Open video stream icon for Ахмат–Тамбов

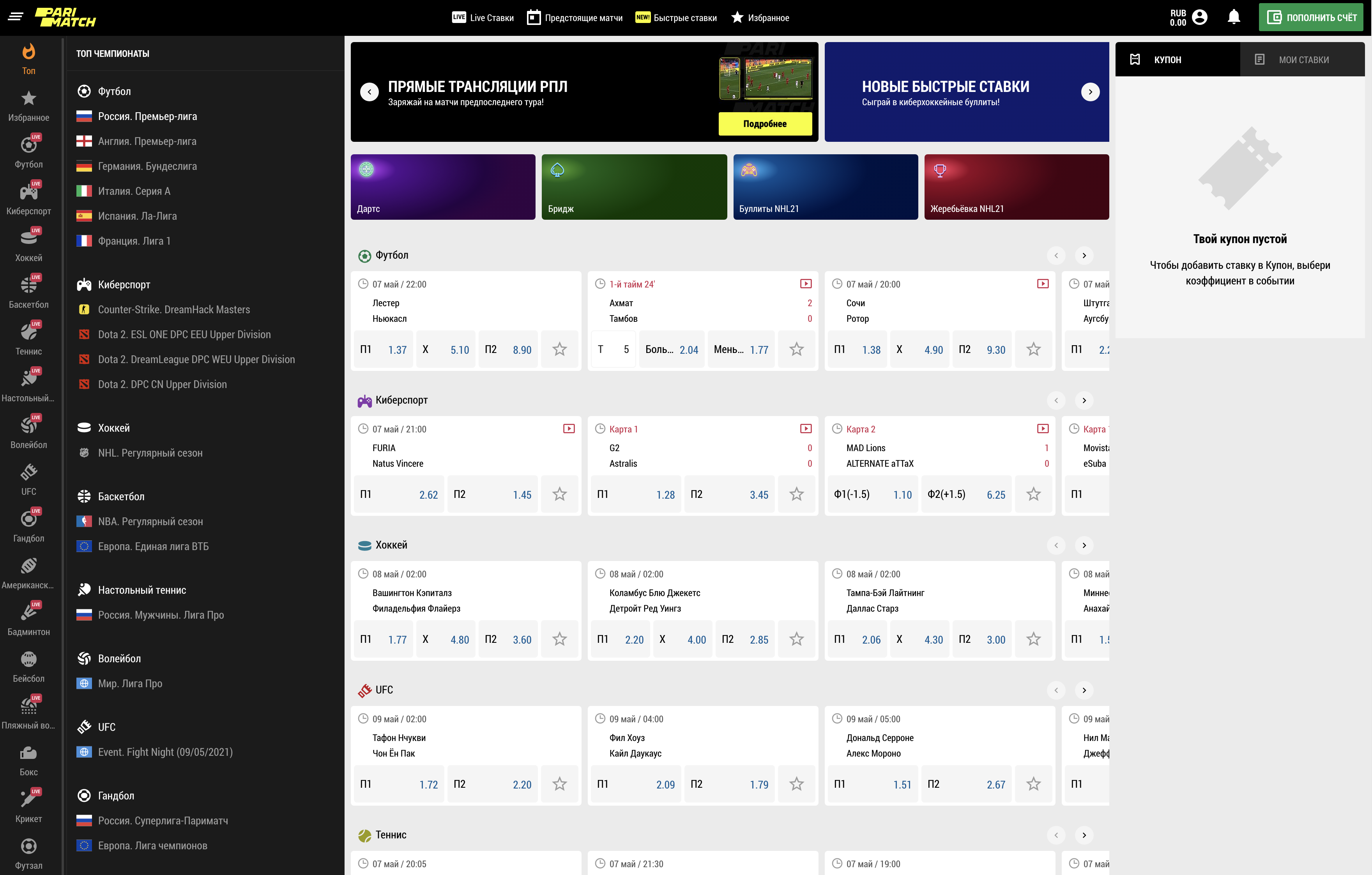point(806,284)
